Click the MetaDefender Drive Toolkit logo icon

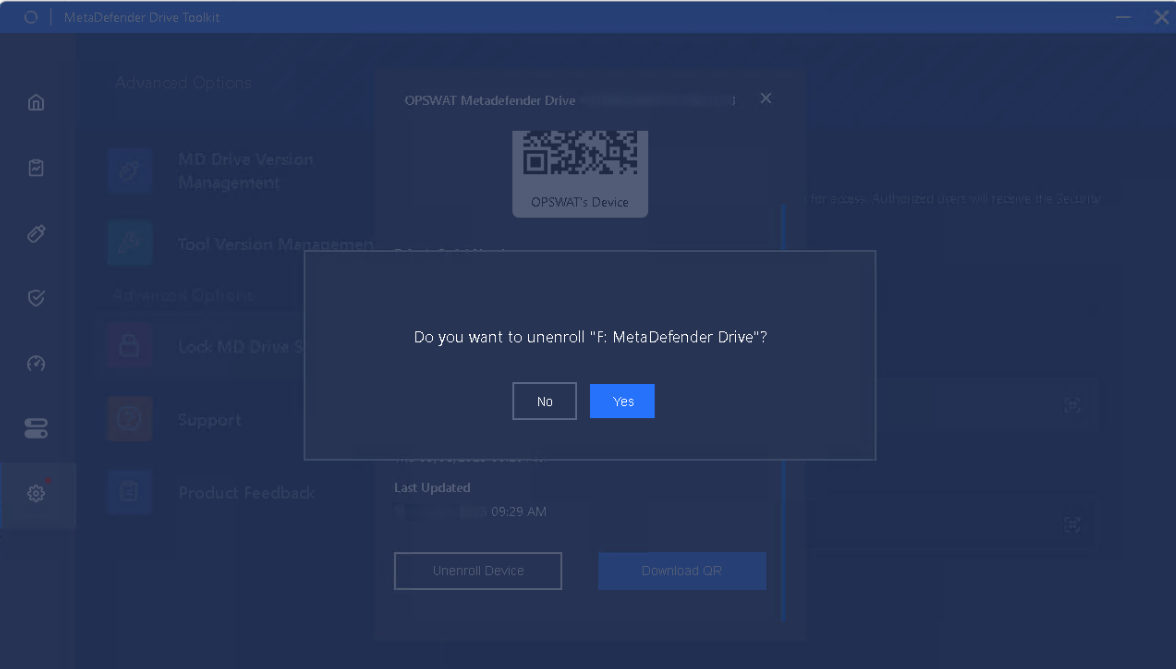[31, 17]
